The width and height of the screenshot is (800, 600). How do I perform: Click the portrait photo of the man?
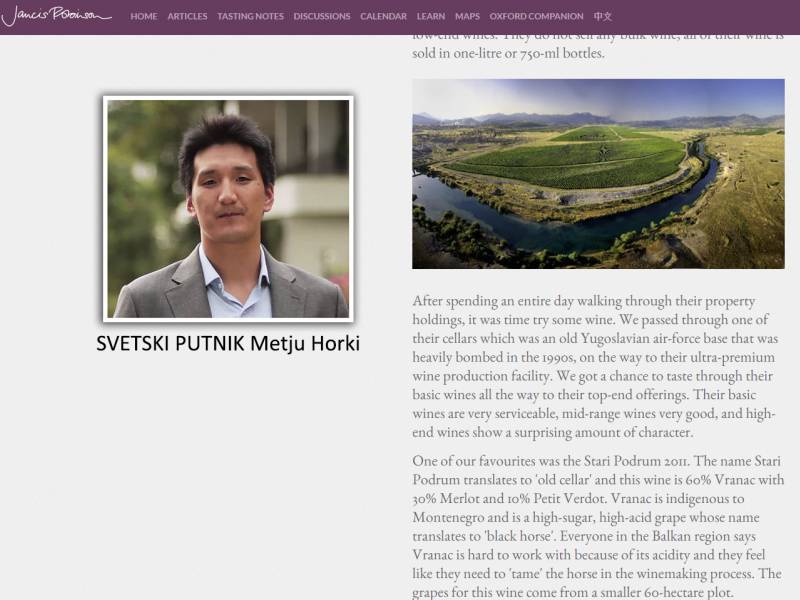pos(228,208)
